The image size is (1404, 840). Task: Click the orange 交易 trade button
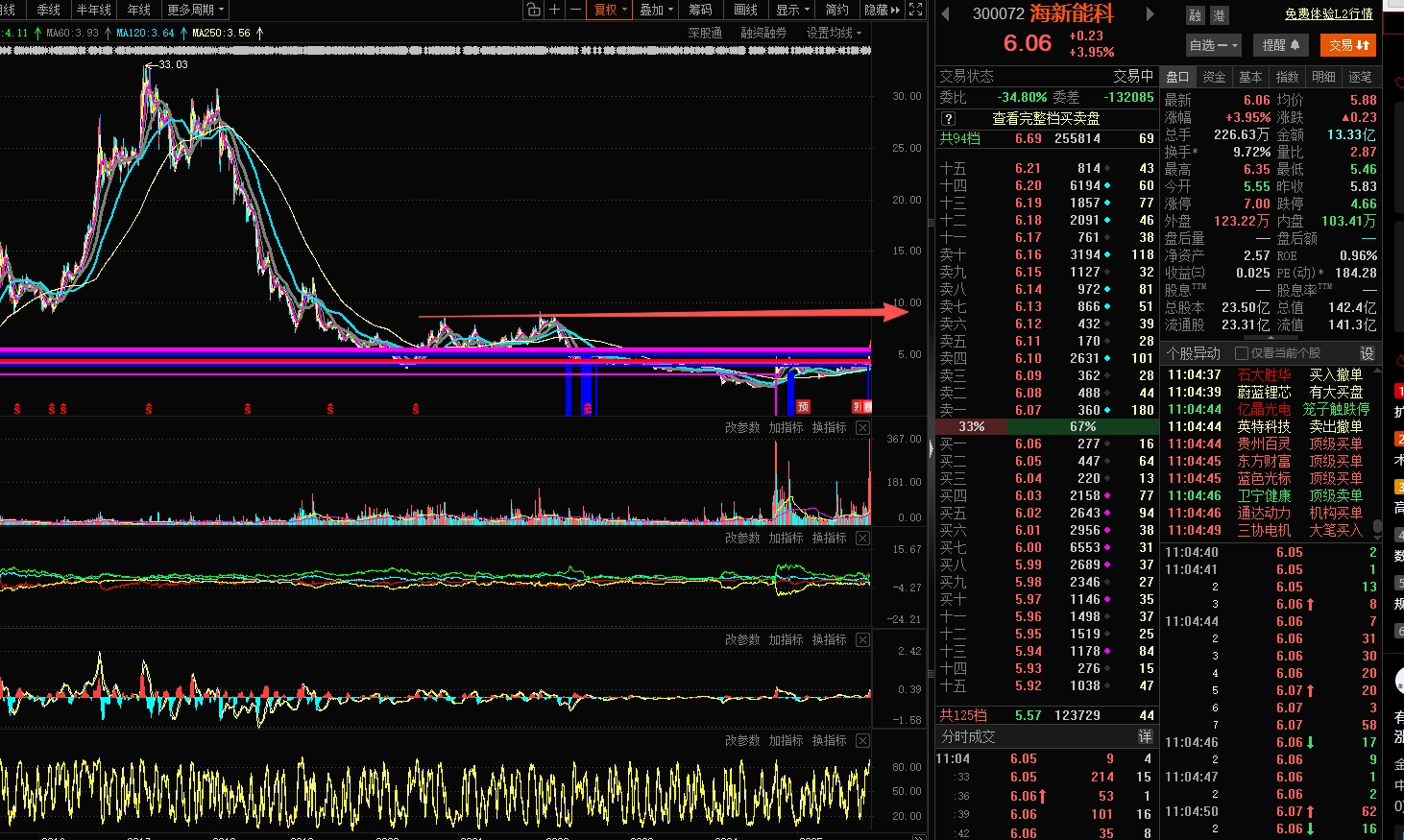coord(1348,45)
